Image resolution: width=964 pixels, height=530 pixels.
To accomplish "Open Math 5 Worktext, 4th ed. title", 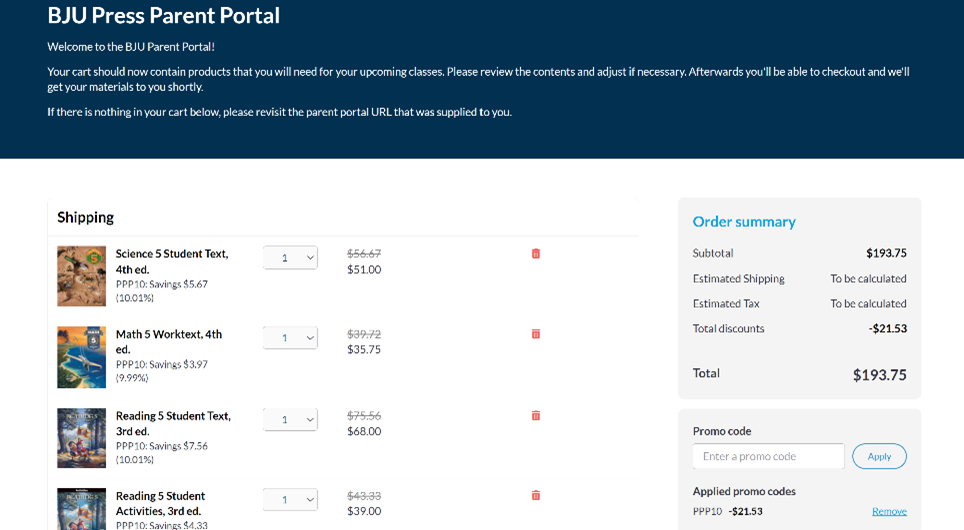I will pyautogui.click(x=168, y=342).
